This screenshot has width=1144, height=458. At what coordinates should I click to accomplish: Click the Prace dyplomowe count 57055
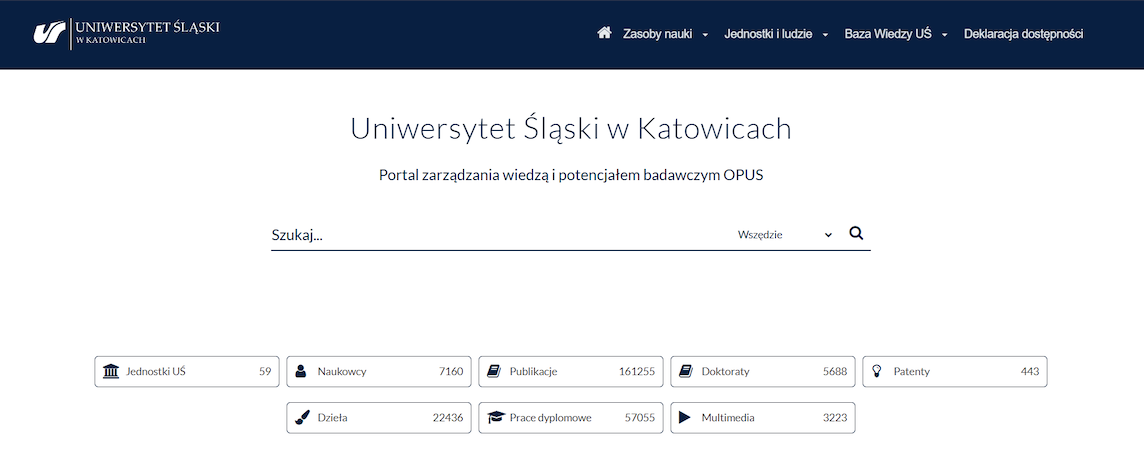640,418
